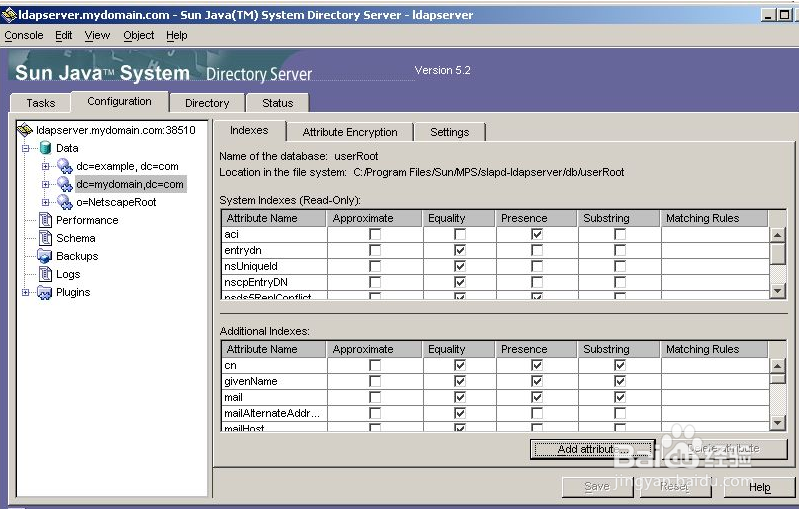Switch to the Directory tab
This screenshot has height=509, width=799.
[207, 103]
